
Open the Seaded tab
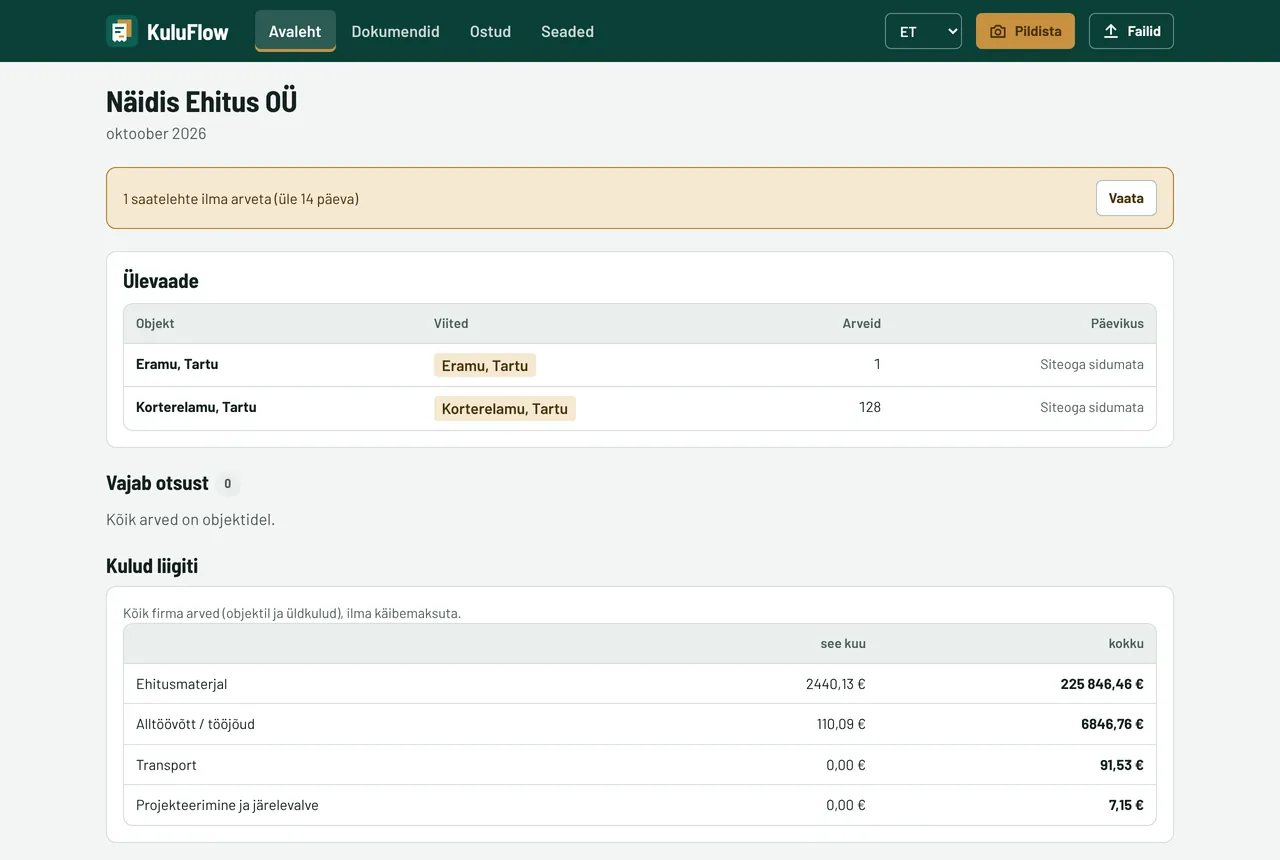click(567, 31)
